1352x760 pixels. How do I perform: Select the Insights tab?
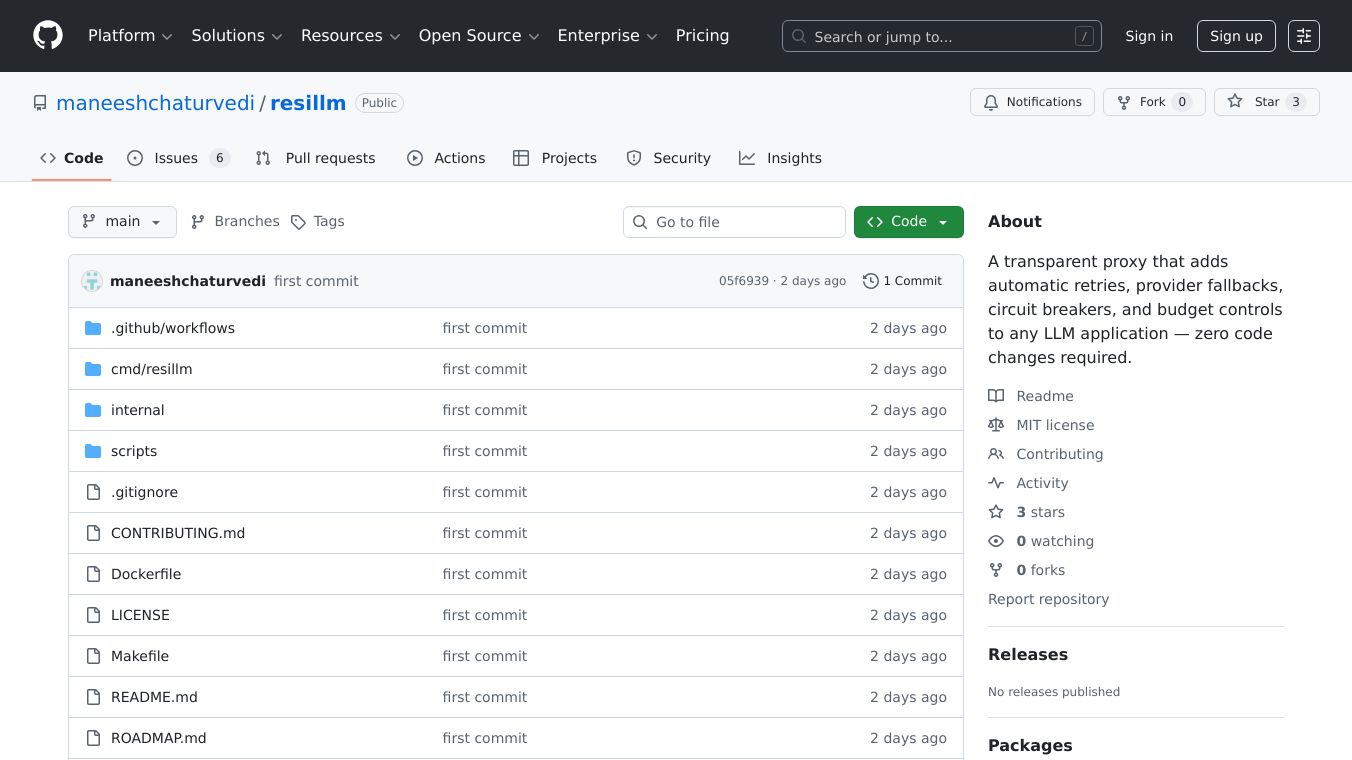click(x=780, y=158)
